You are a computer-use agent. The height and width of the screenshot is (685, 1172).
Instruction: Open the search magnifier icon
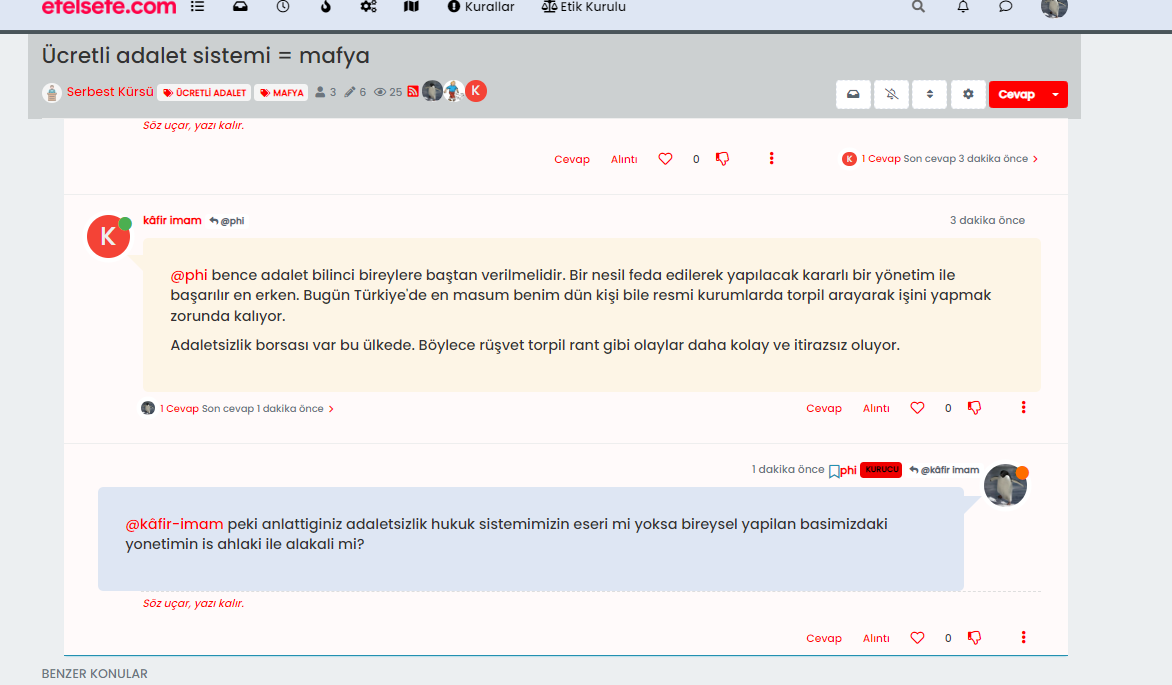pos(917,7)
